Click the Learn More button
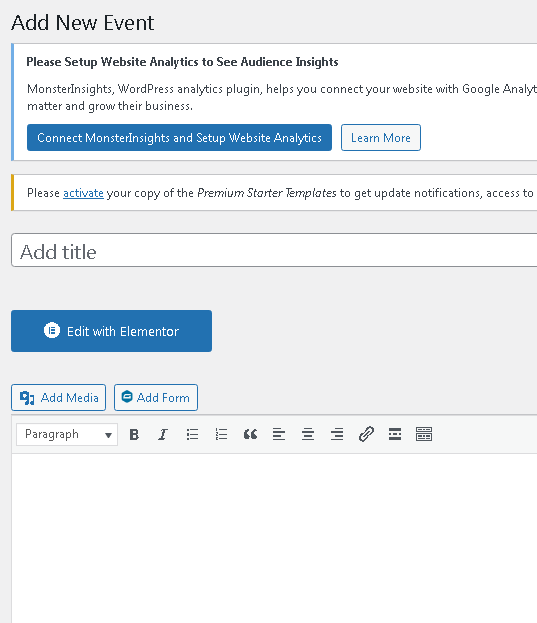 pos(381,137)
